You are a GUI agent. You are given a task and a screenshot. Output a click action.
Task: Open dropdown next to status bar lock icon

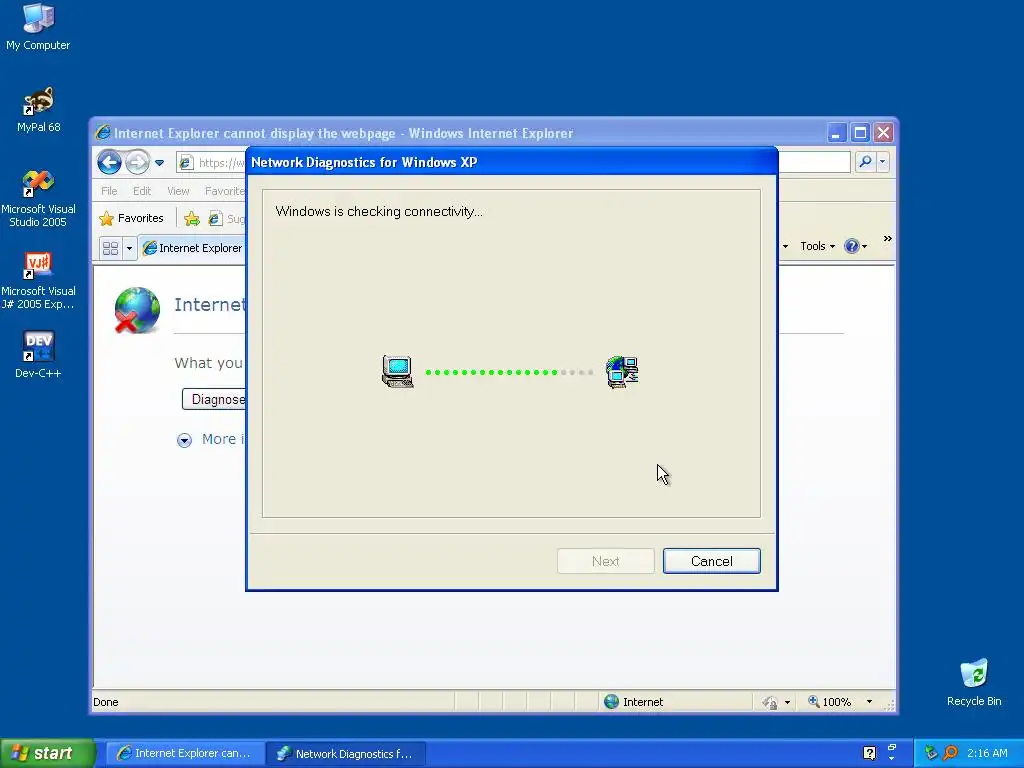coord(787,702)
